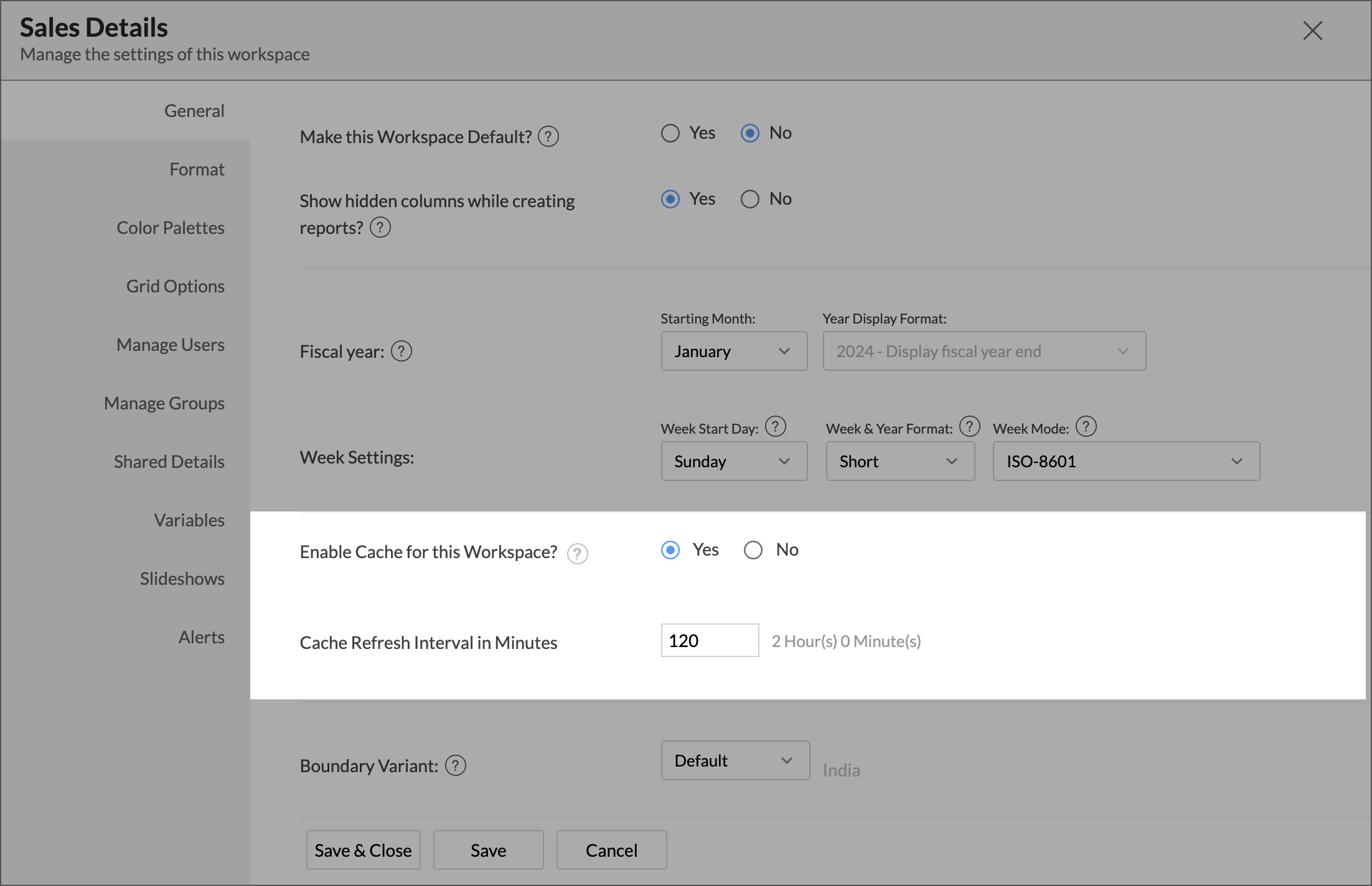Select Yes for Show hidden columns
Screen dimensions: 1372x886
670,199
